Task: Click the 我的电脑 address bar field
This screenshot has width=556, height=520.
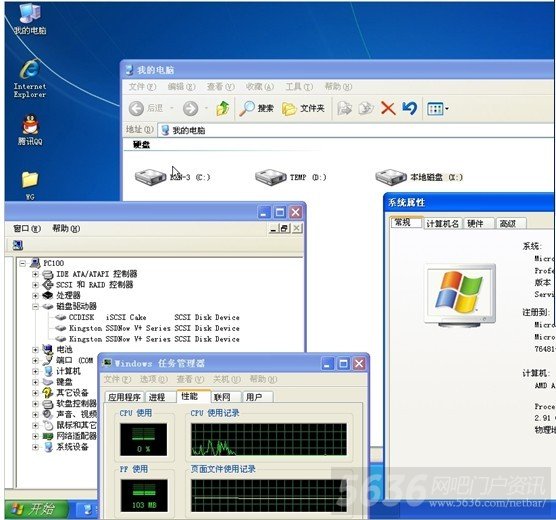Action: [356, 130]
